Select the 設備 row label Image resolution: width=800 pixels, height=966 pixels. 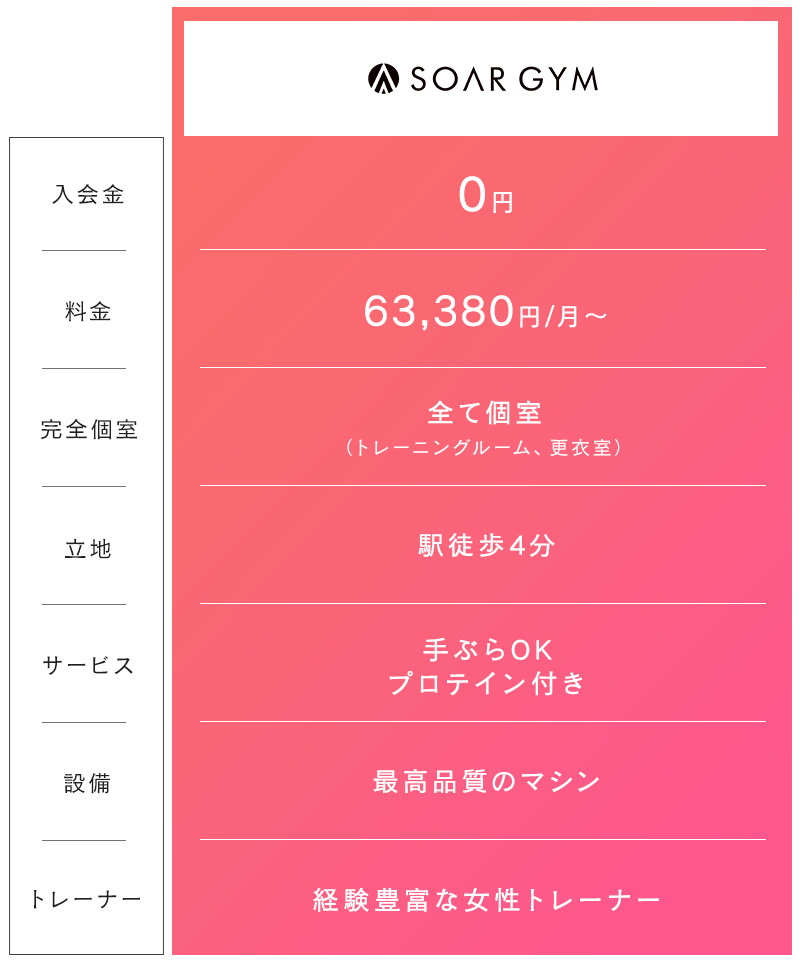tap(87, 783)
